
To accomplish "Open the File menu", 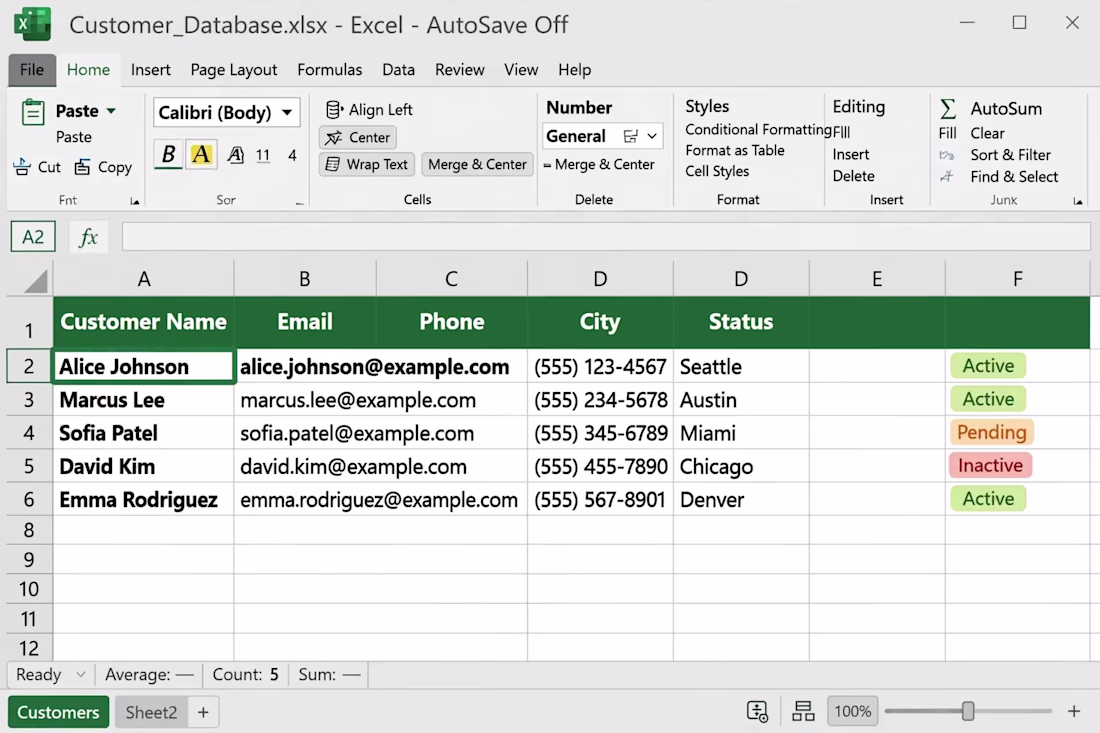I will (x=32, y=69).
